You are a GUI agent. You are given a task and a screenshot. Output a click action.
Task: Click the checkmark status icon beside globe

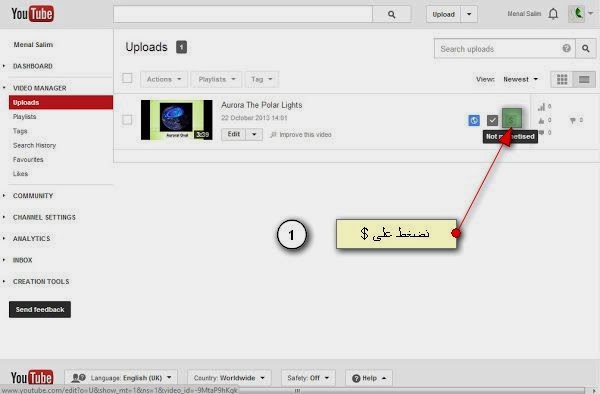492,120
